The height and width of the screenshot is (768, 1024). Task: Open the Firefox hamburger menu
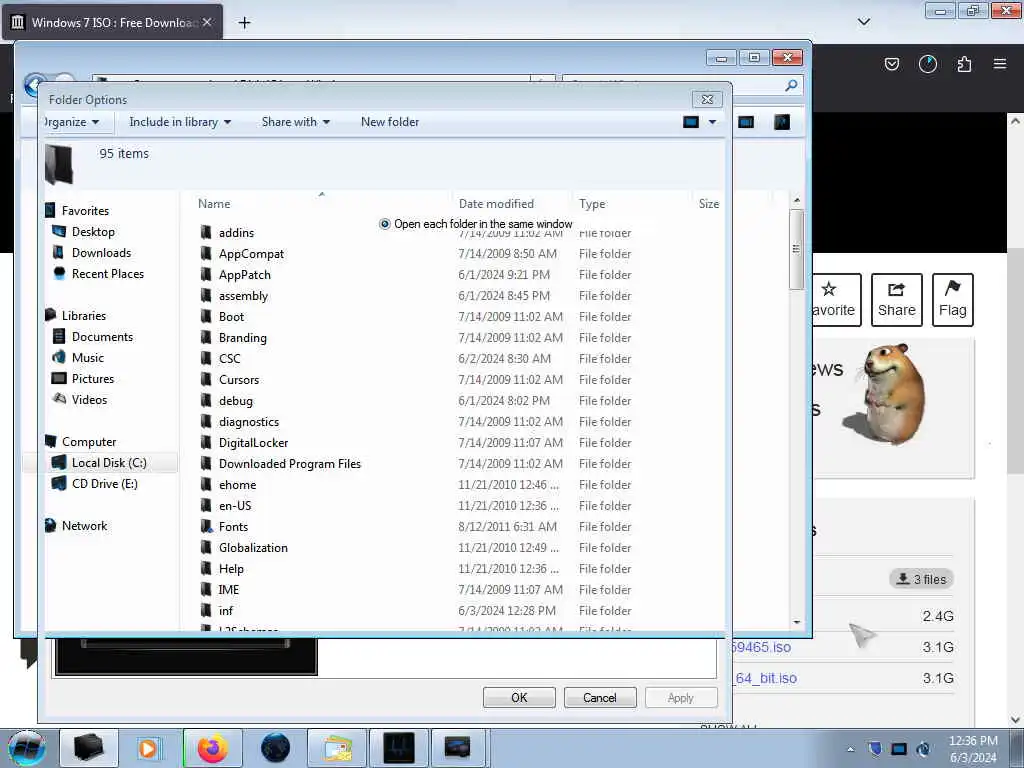(1000, 64)
